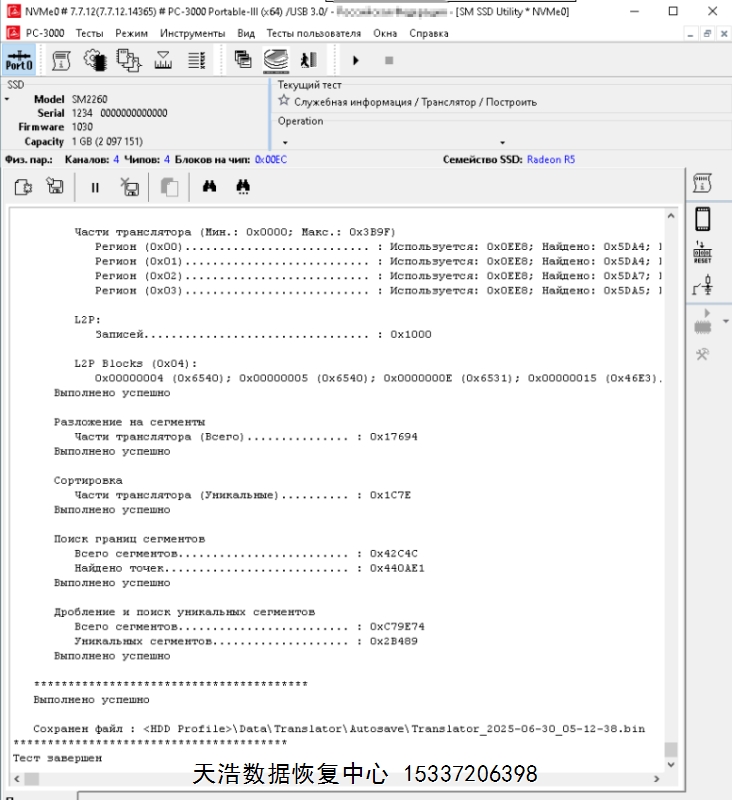Open the Тесты menu

coord(89,33)
